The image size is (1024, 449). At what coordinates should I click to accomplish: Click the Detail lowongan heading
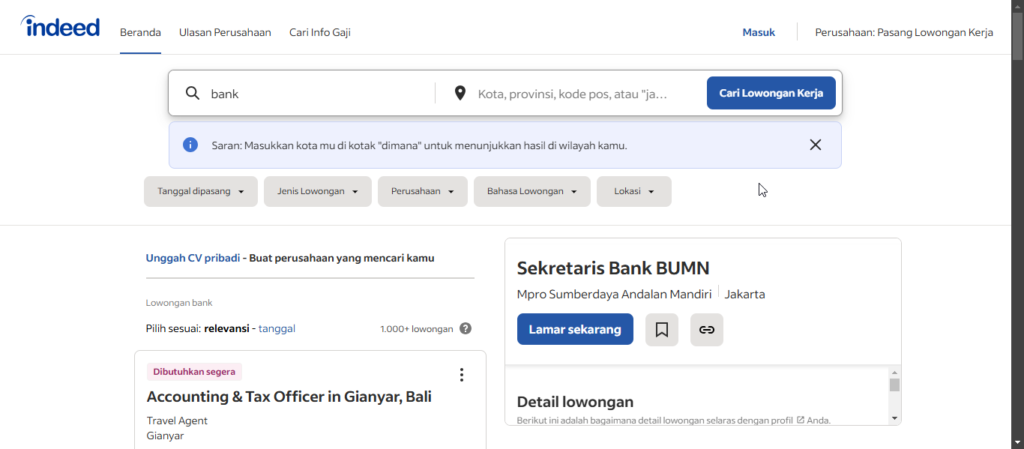(575, 402)
